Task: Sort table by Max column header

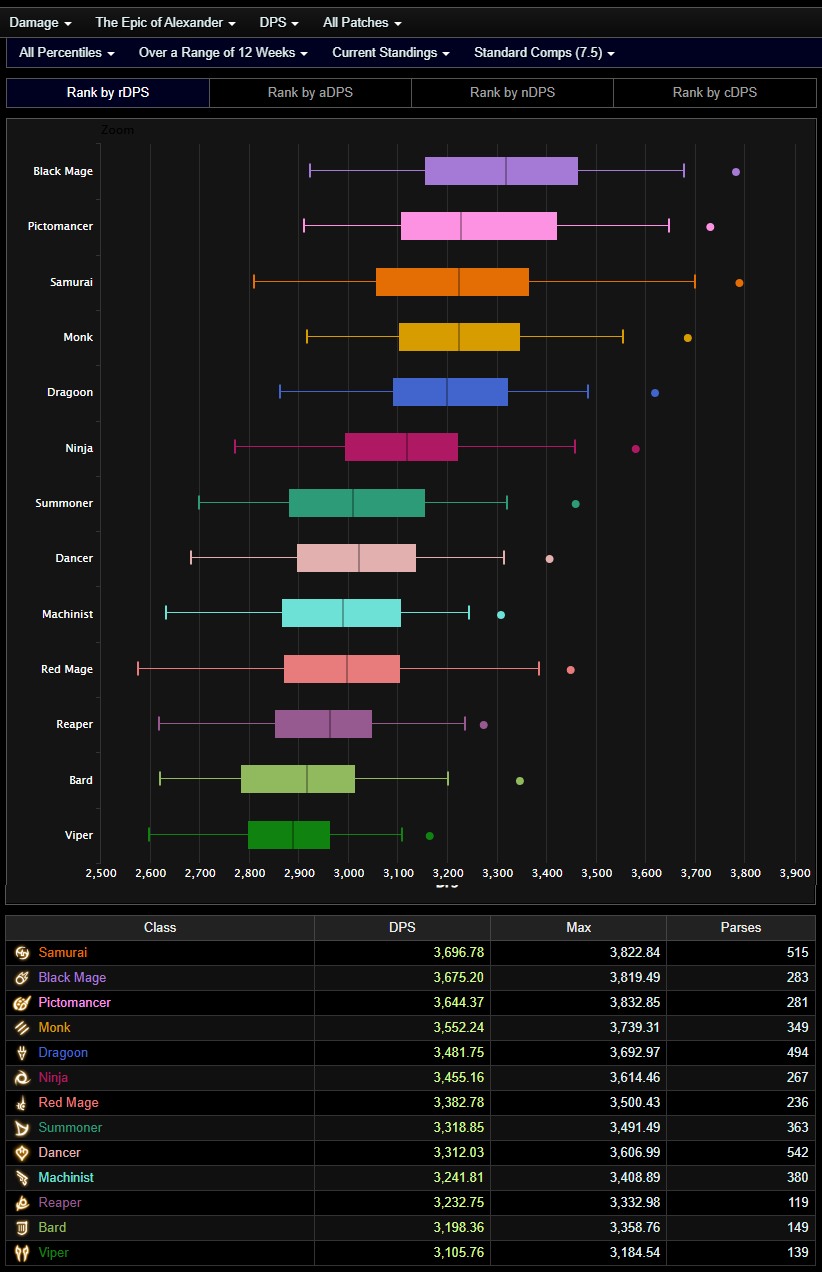Action: pos(578,928)
